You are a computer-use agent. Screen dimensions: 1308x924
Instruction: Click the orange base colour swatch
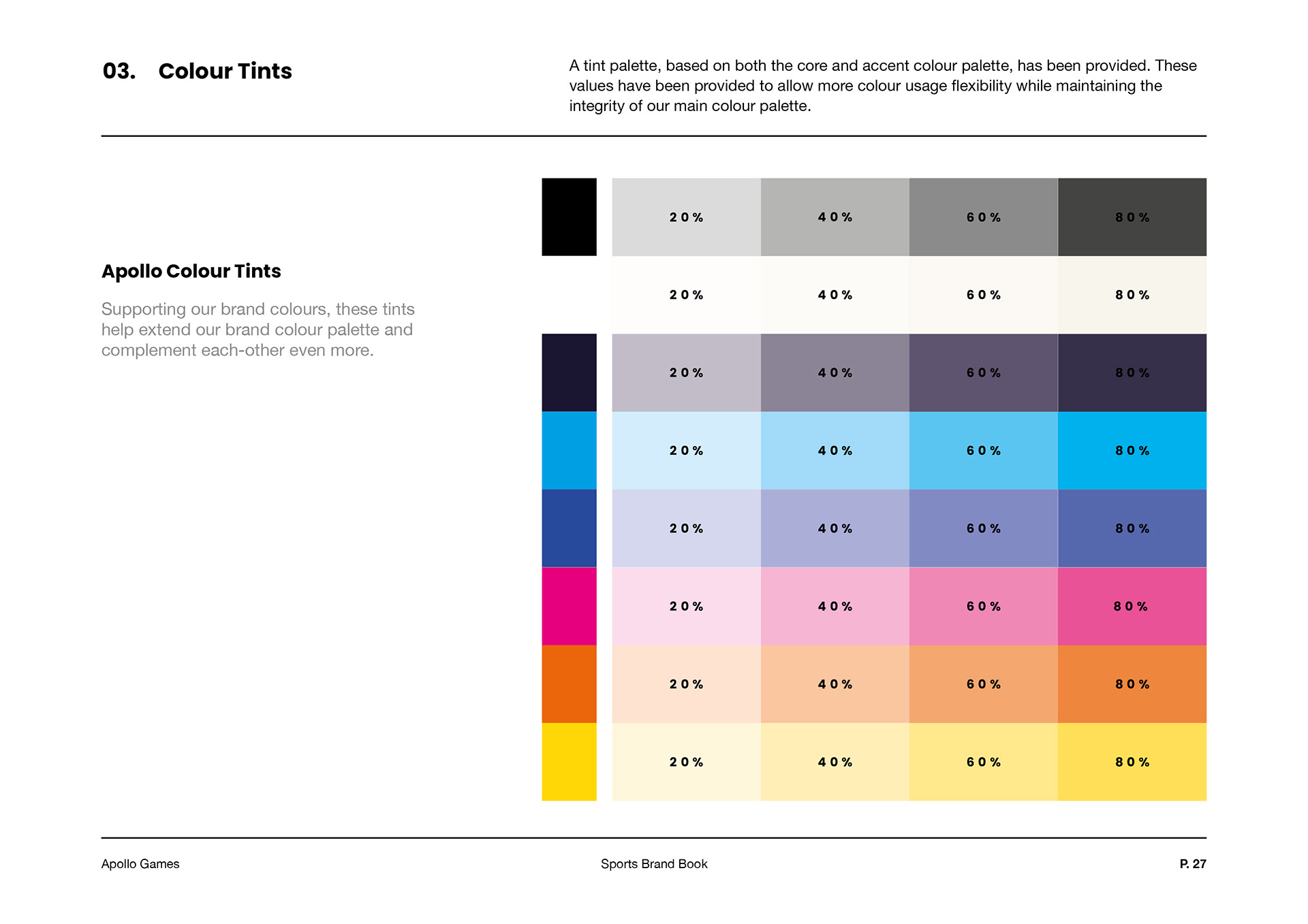pyautogui.click(x=569, y=684)
